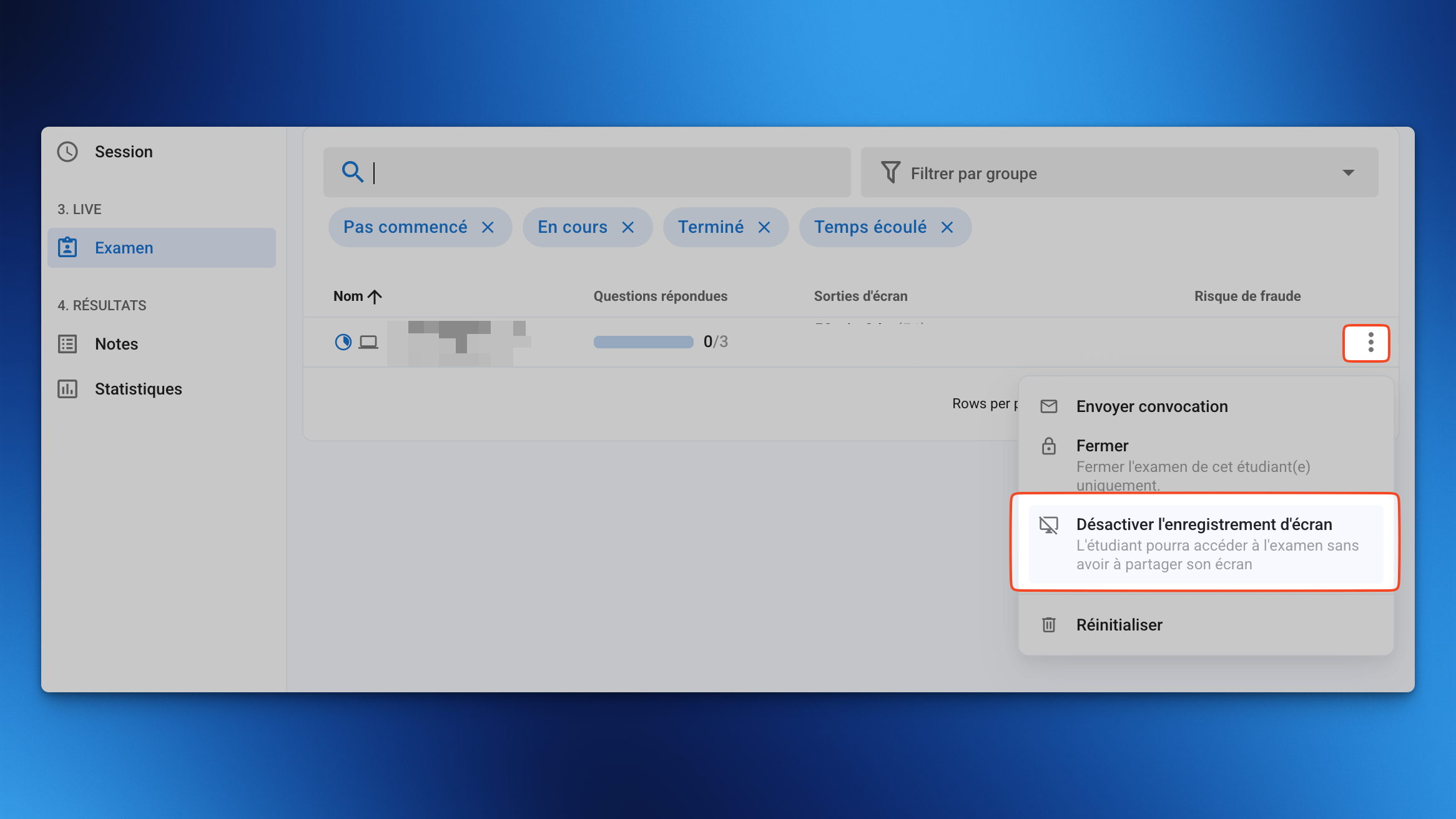Screen dimensions: 1456x819
Task: Choose "Réinitialiser" in the context menu
Action: point(1119,625)
